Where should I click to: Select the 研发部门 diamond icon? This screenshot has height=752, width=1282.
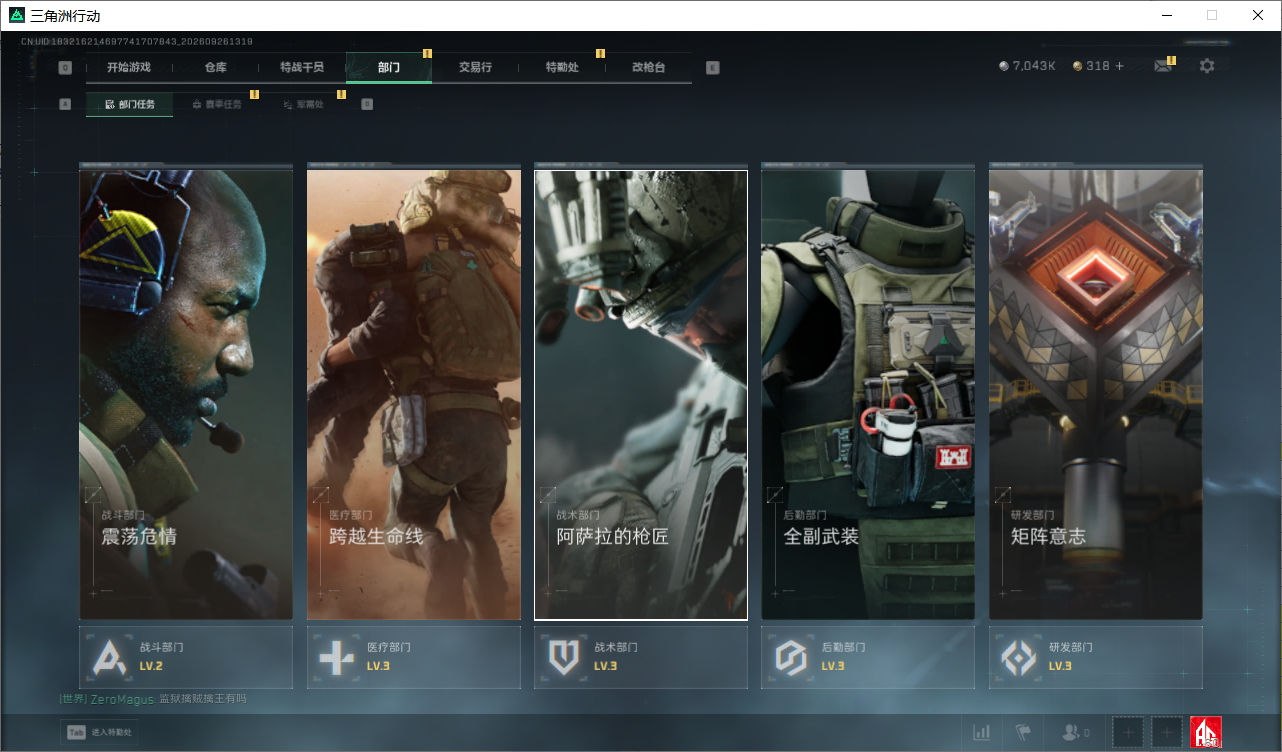point(1019,657)
